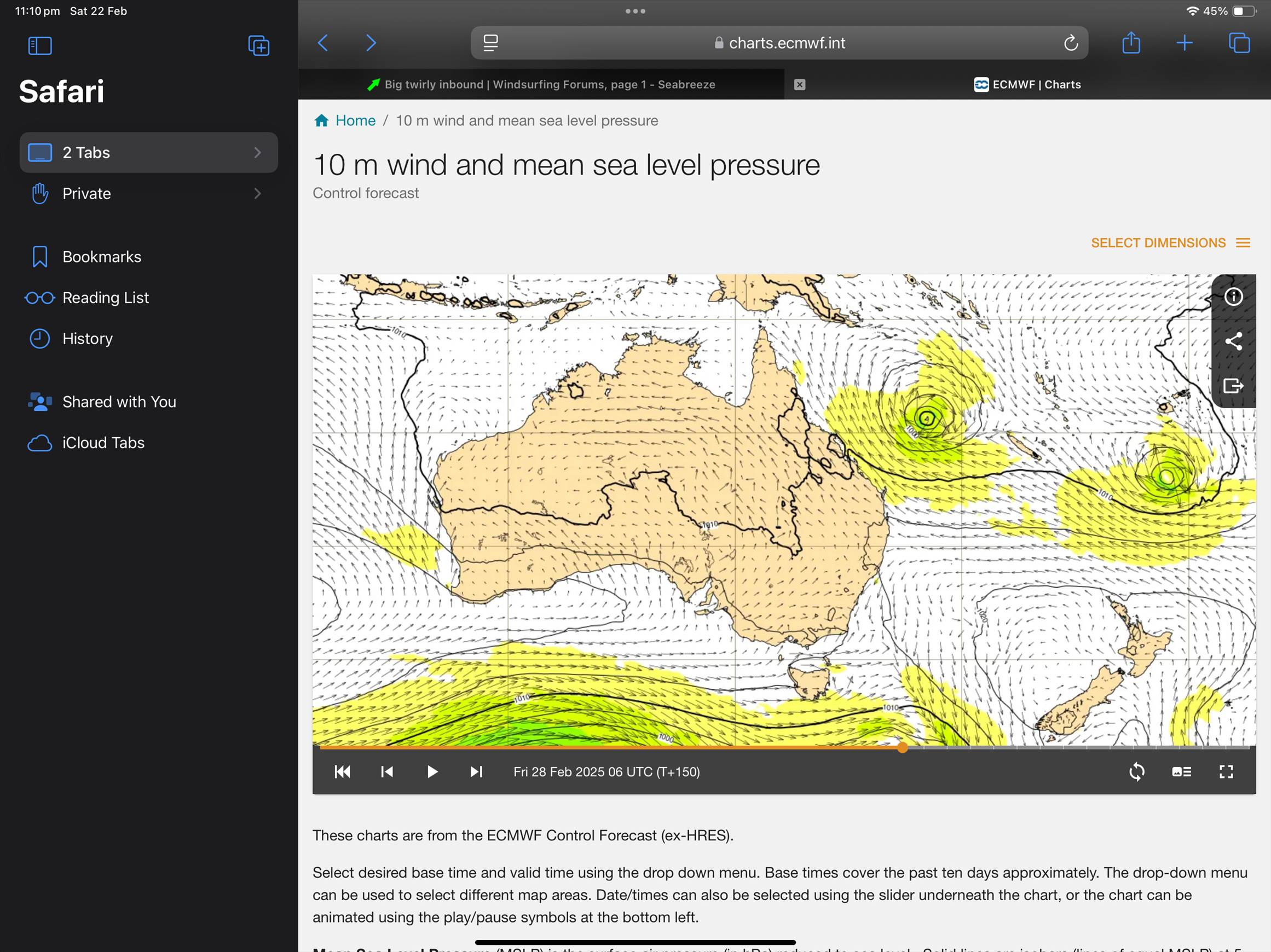Step to the next forecast frame

(x=476, y=771)
